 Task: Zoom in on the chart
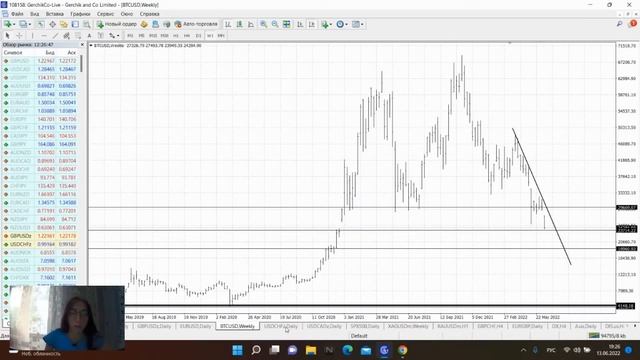[x=264, y=24]
